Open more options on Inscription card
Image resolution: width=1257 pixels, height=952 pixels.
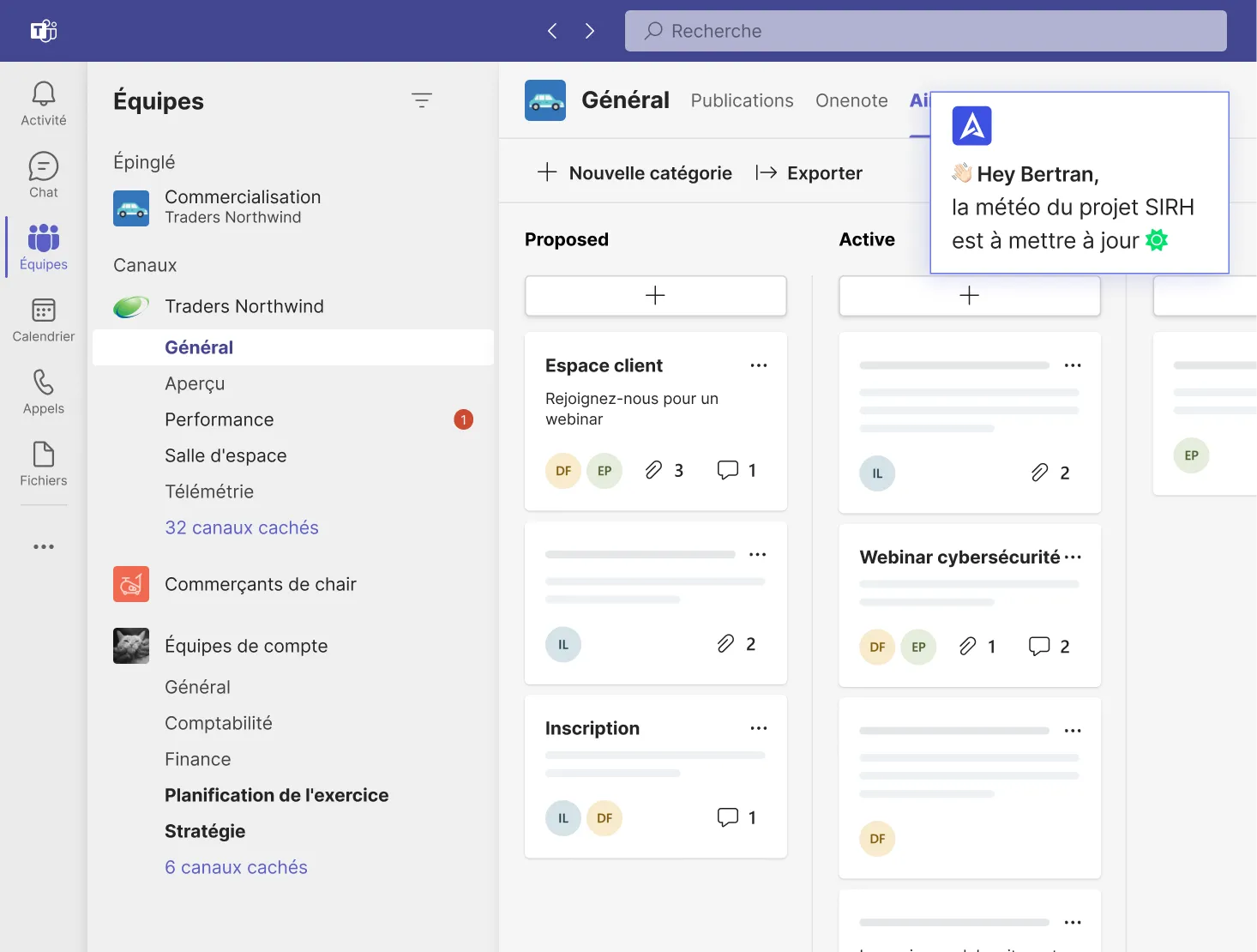tap(759, 728)
